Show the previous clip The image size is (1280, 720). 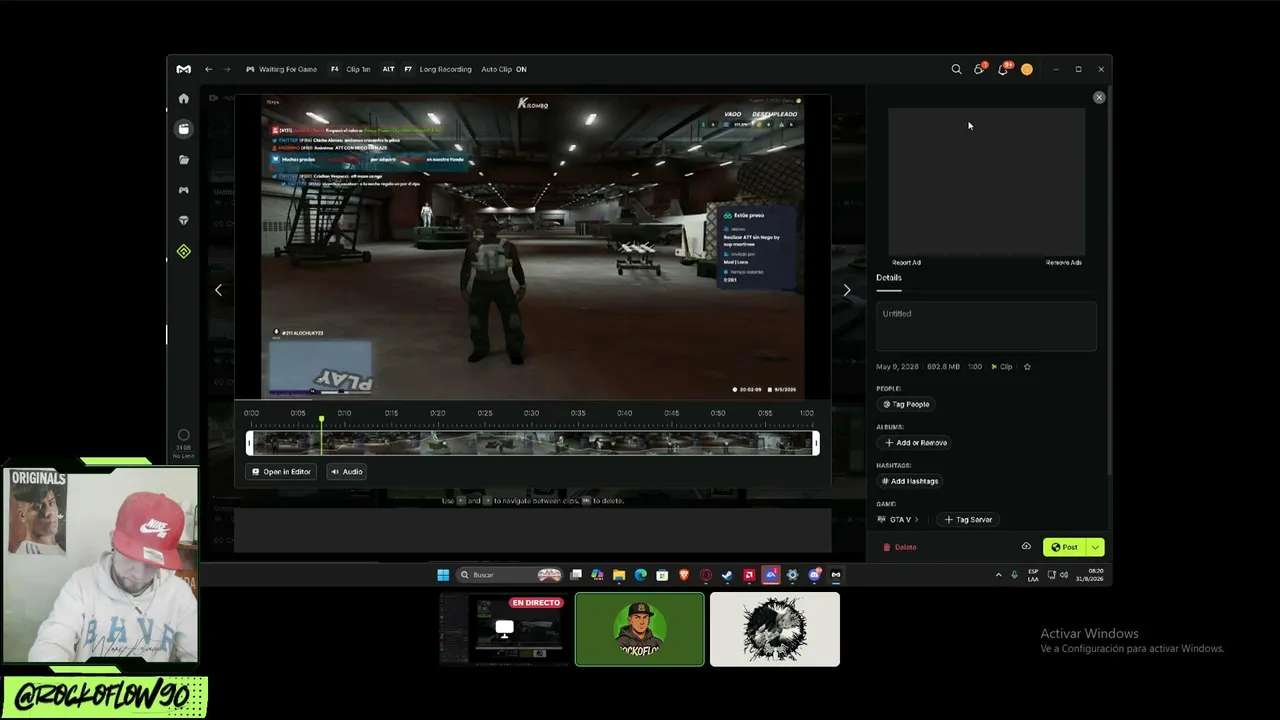click(x=218, y=290)
